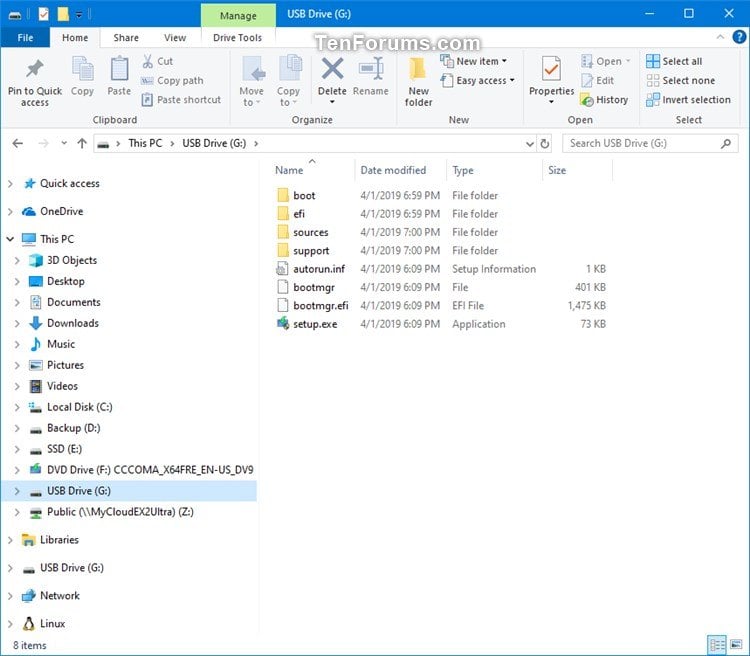Select Network in navigation pane

point(51,595)
